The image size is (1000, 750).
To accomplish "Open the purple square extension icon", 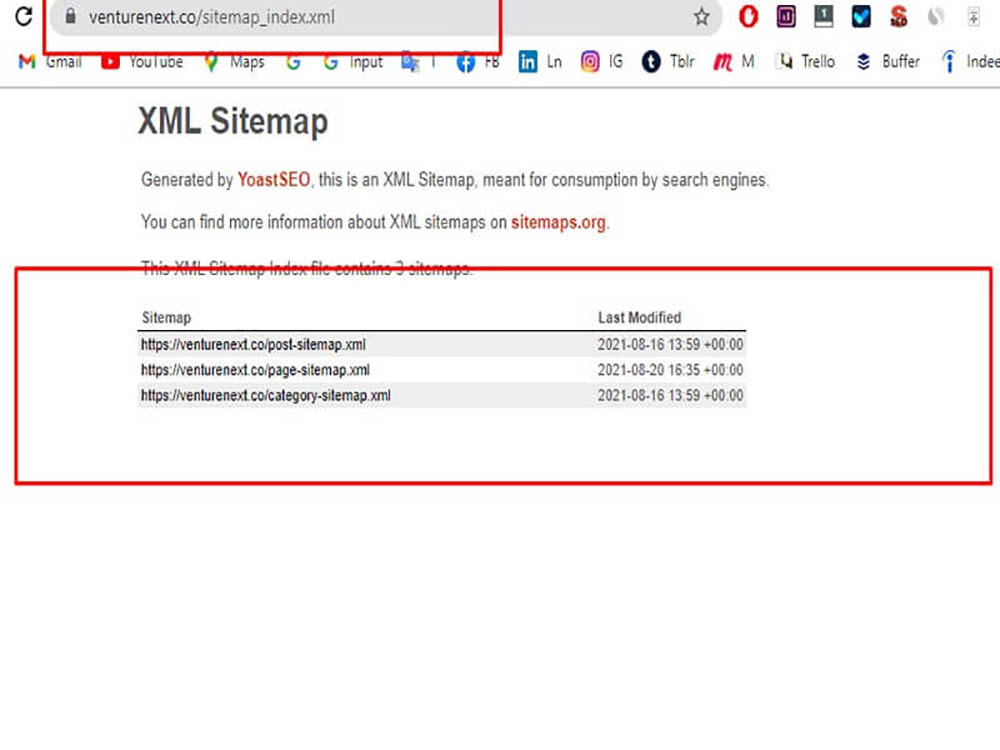I will 786,17.
